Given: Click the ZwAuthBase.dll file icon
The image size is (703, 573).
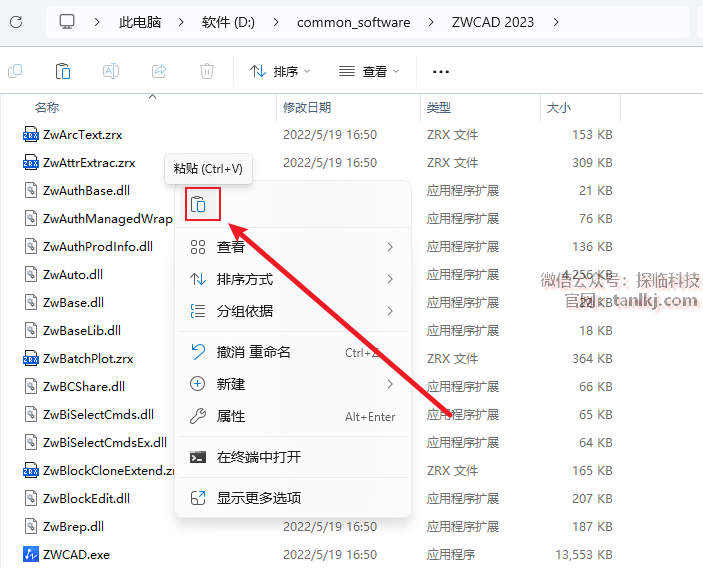Looking at the screenshot, I should tap(30, 191).
